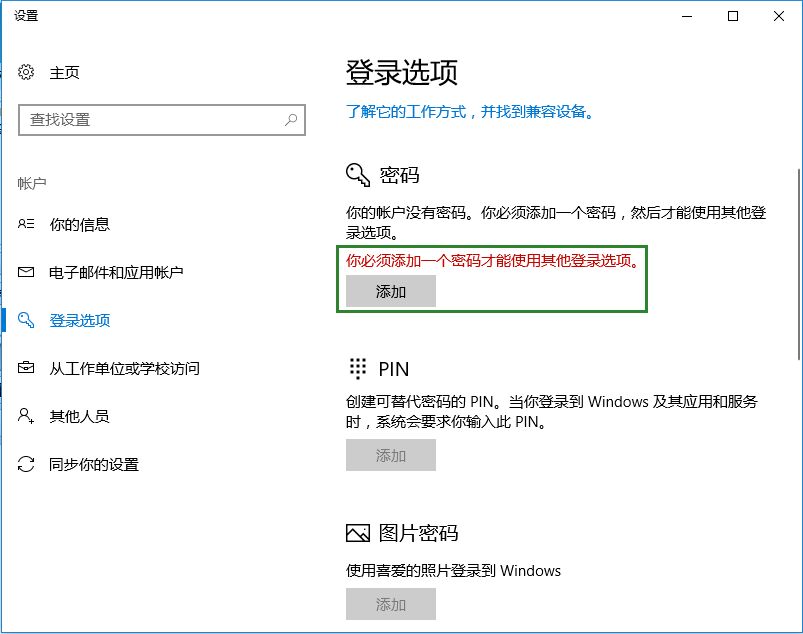Click the key icon beside 登录选项 sidebar item
Image resolution: width=803 pixels, height=634 pixels.
[26, 320]
